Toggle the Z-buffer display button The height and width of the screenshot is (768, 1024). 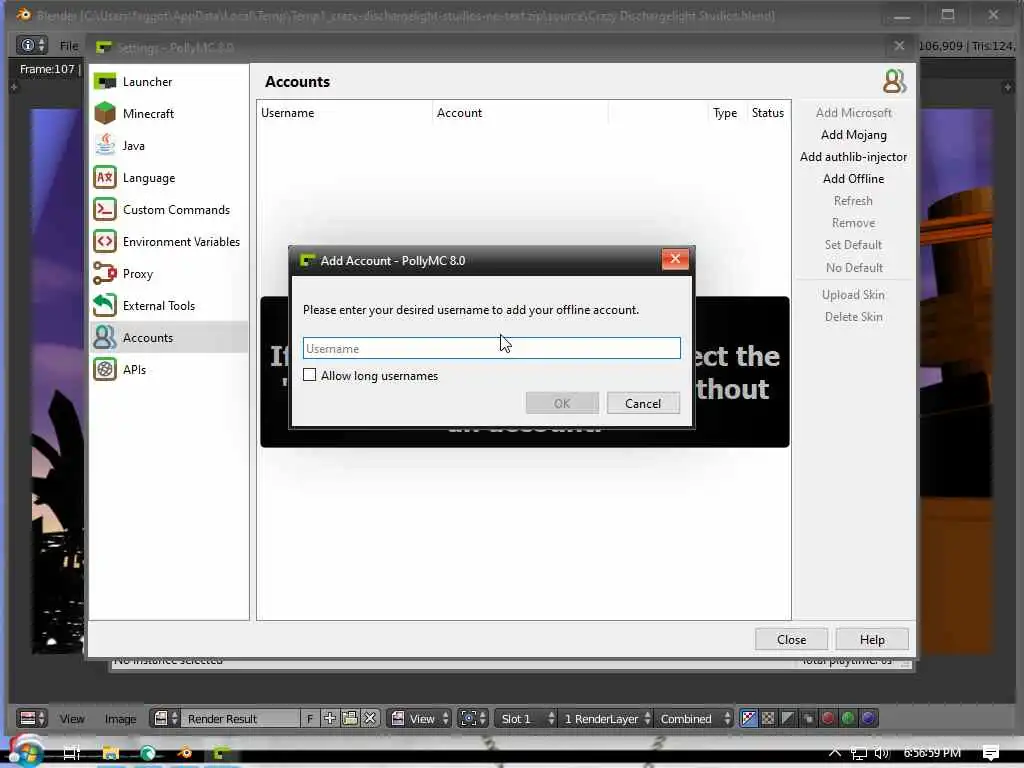point(808,718)
